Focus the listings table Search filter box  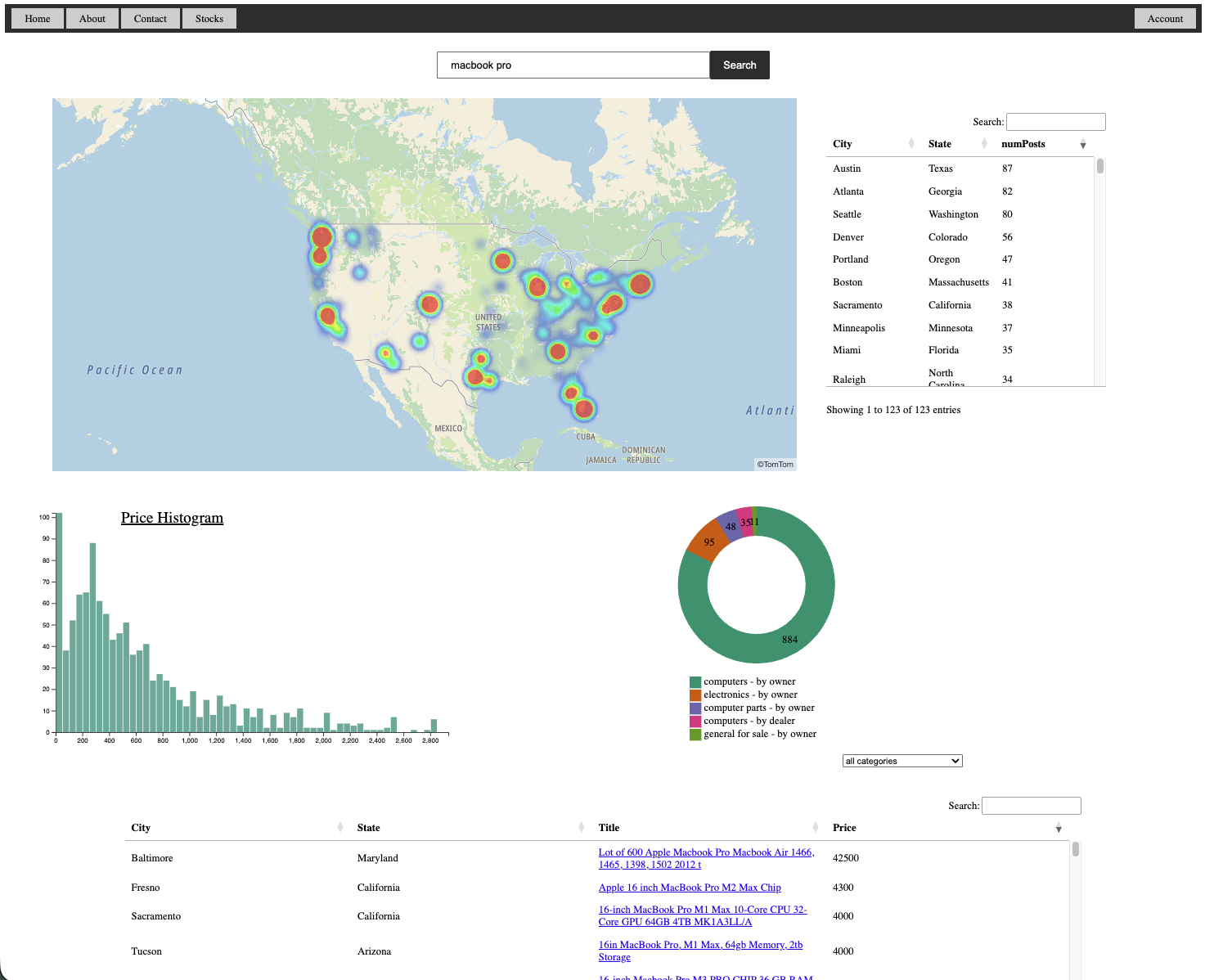pyautogui.click(x=1031, y=806)
